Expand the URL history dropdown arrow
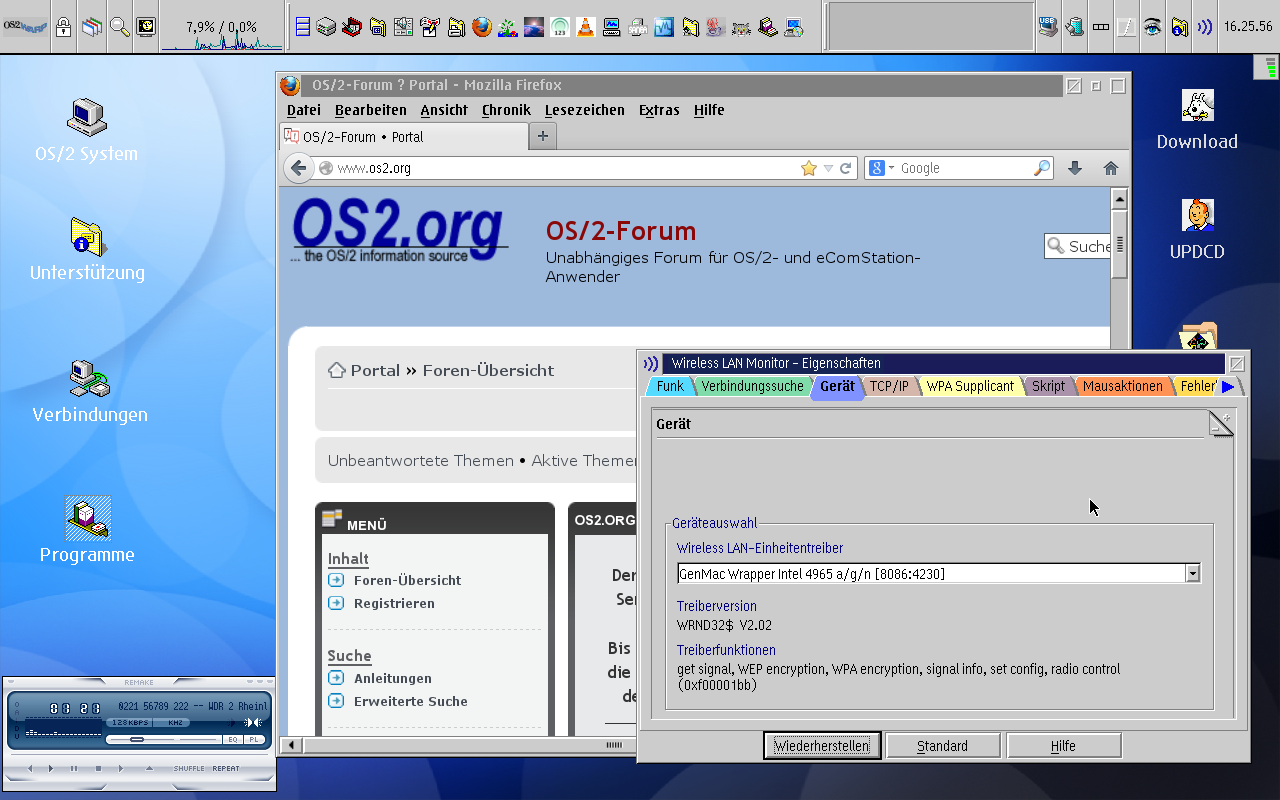Image resolution: width=1280 pixels, height=800 pixels. coord(828,168)
